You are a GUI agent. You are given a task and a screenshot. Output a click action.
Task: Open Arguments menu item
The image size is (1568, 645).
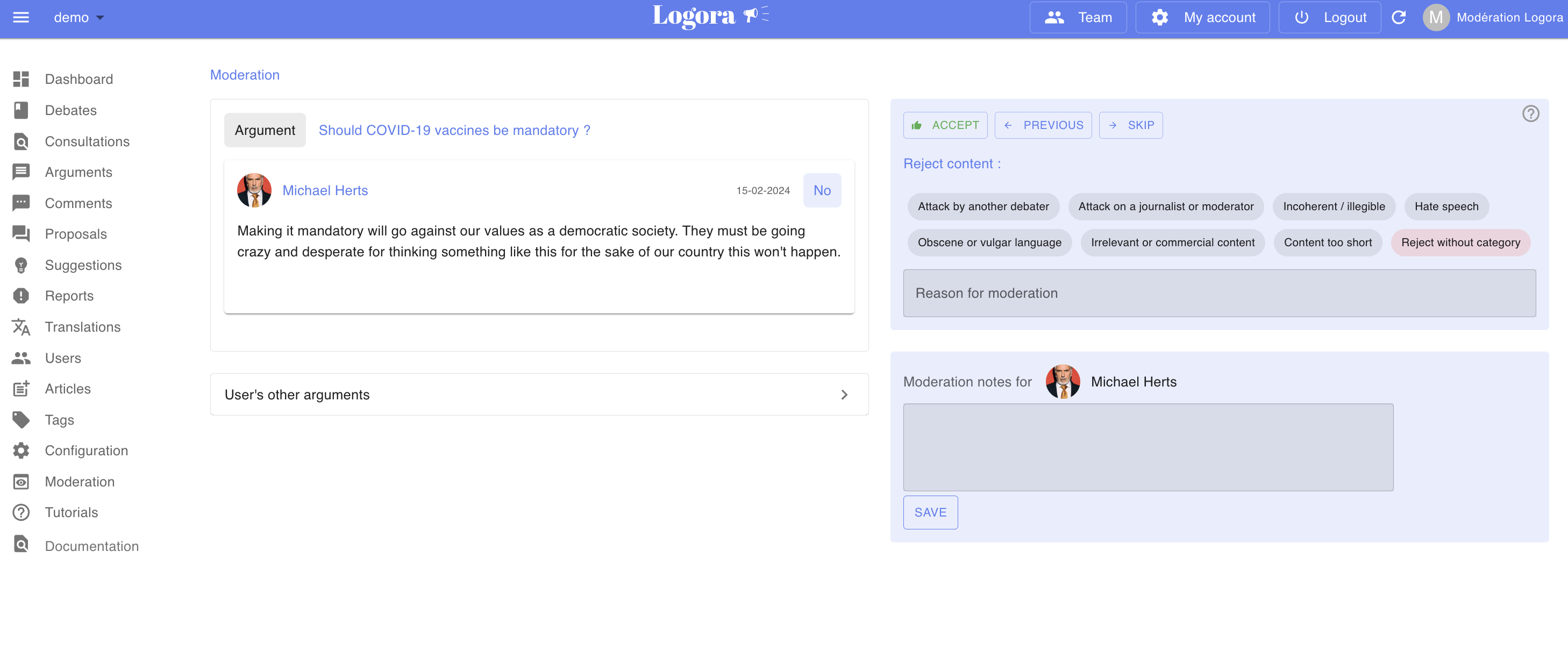tap(79, 172)
